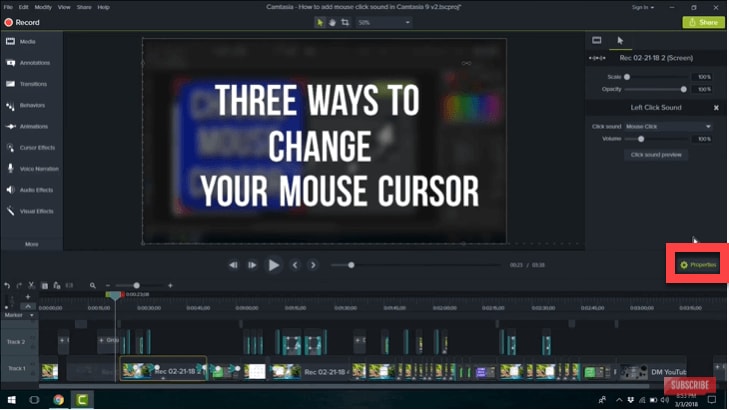The width and height of the screenshot is (729, 410).
Task: Go to previous marker arrow
Action: (295, 265)
